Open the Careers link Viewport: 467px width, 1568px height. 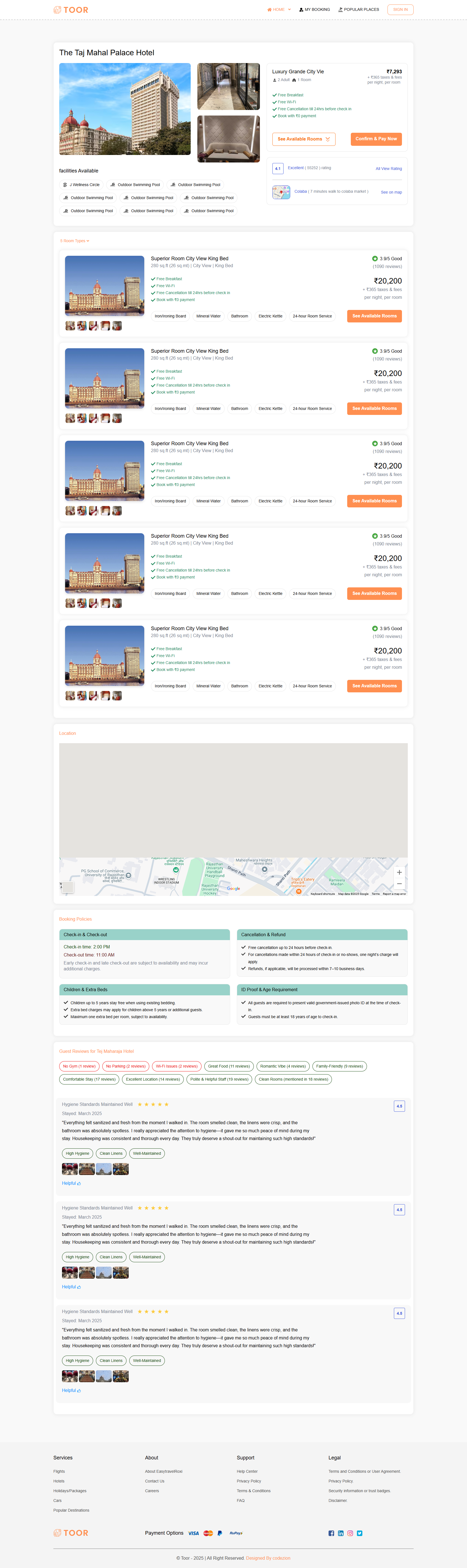pos(152,1491)
